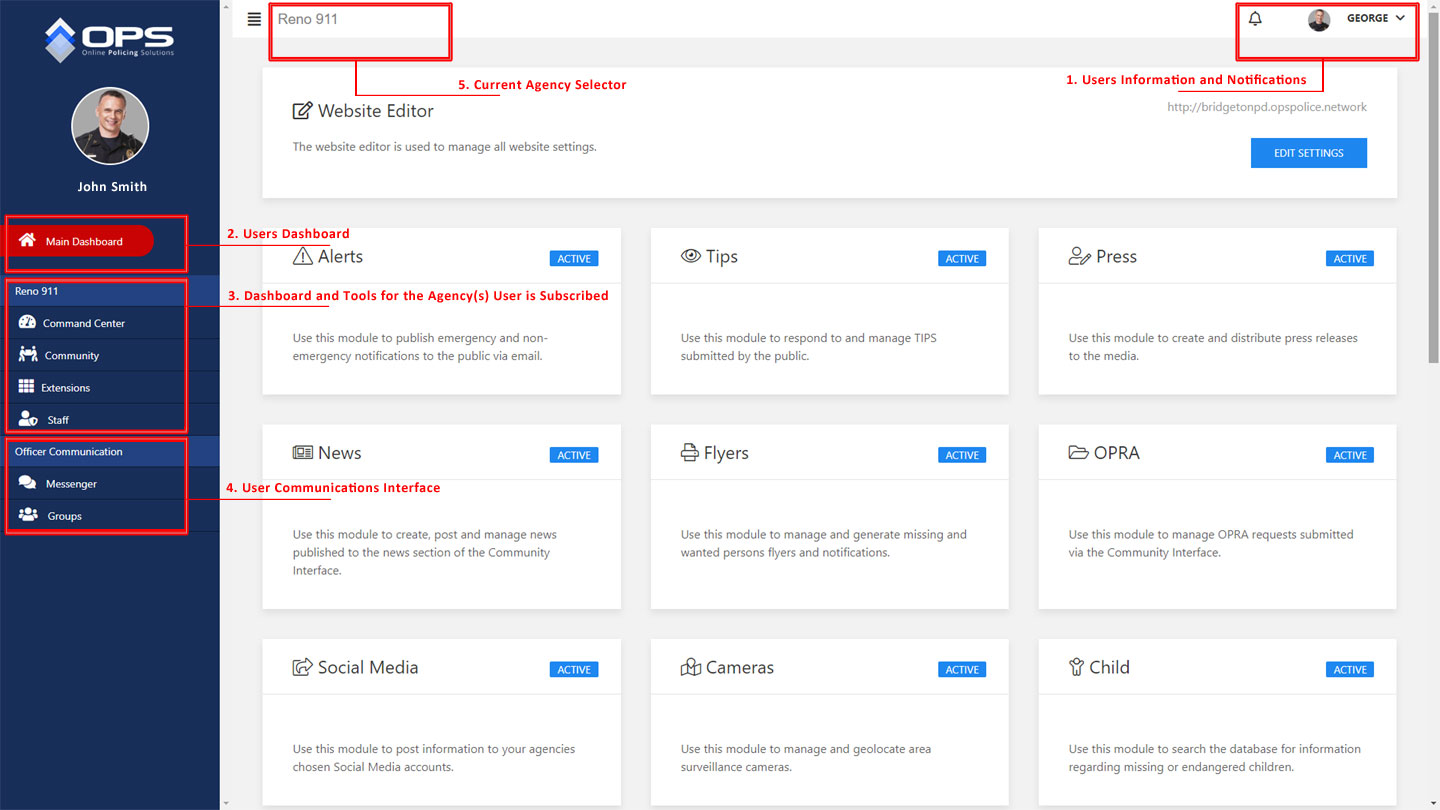
Task: Toggle the Alerts module ACTIVE badge
Action: (574, 259)
